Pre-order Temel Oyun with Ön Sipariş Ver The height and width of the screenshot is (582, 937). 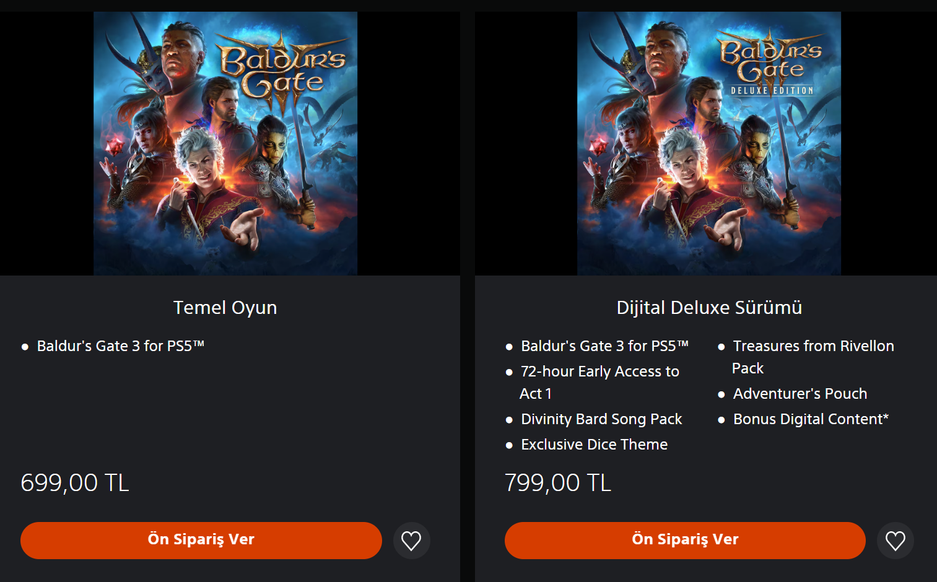[201, 540]
